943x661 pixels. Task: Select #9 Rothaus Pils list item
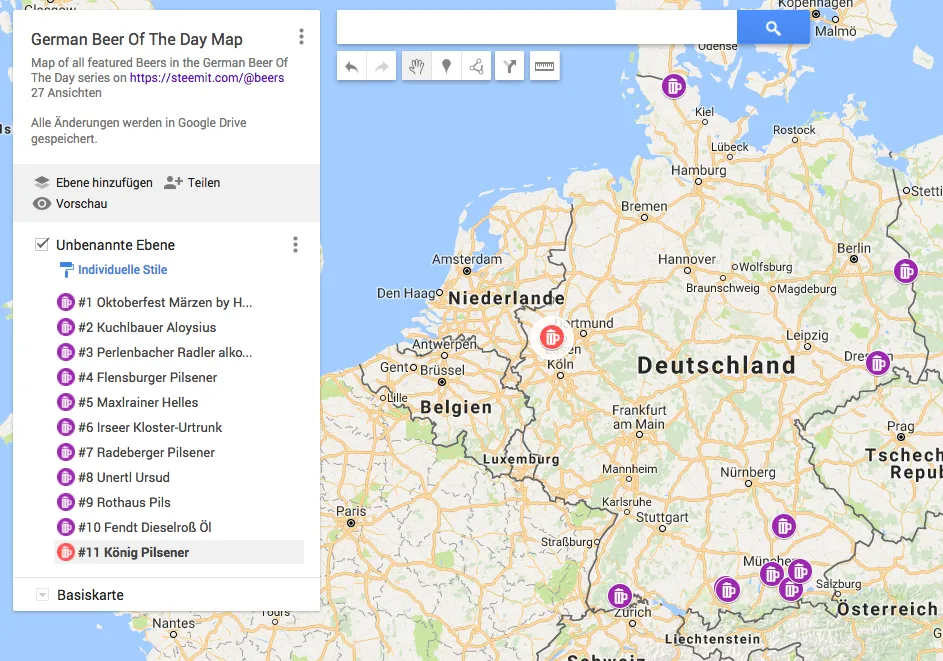[x=179, y=502]
